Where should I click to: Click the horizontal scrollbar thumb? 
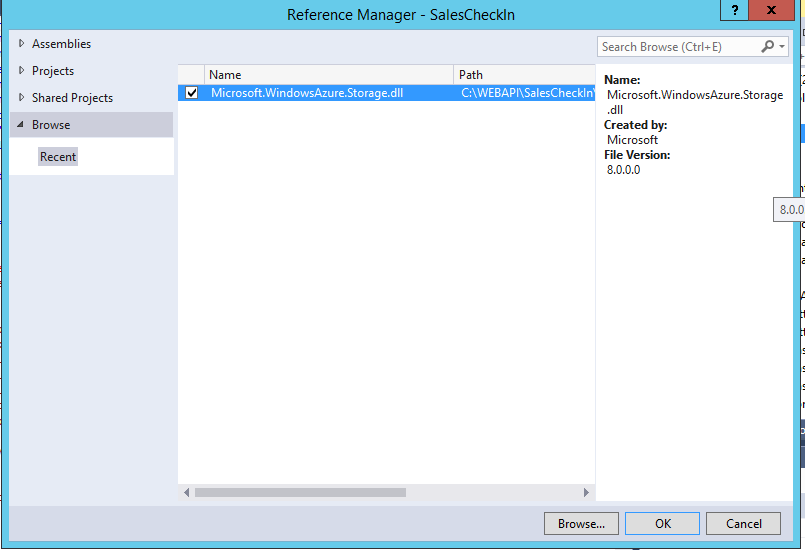pyautogui.click(x=300, y=492)
